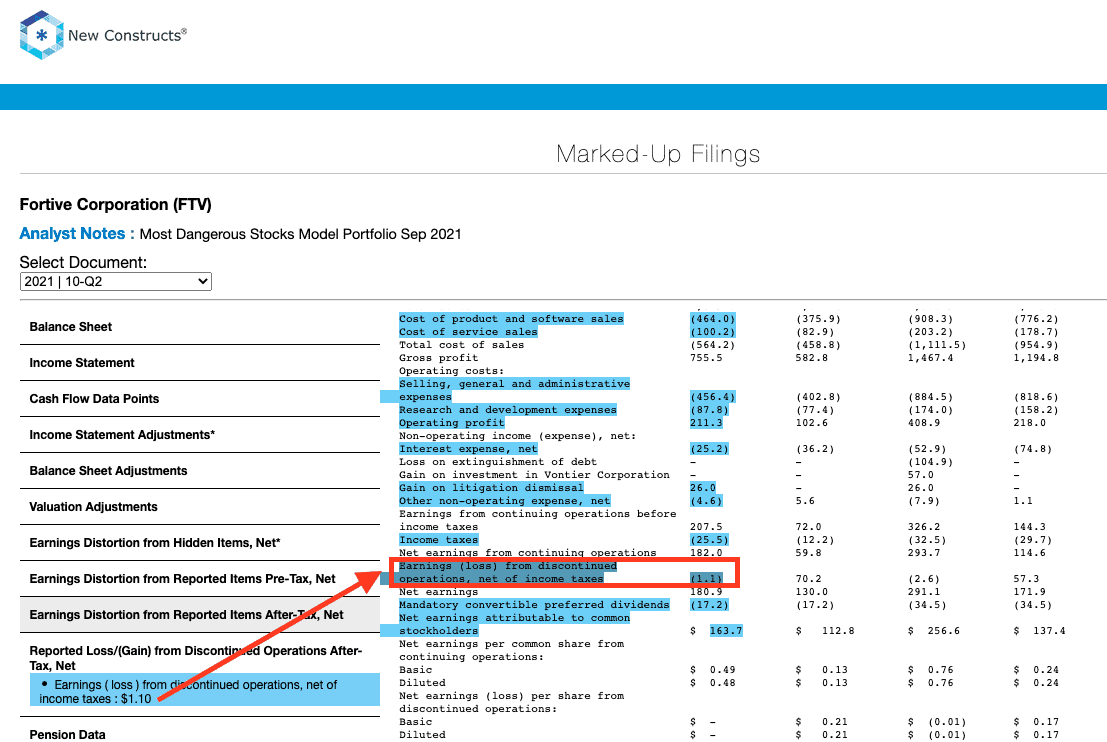Click highlighted value (100.2)
1107x742 pixels.
point(712,332)
